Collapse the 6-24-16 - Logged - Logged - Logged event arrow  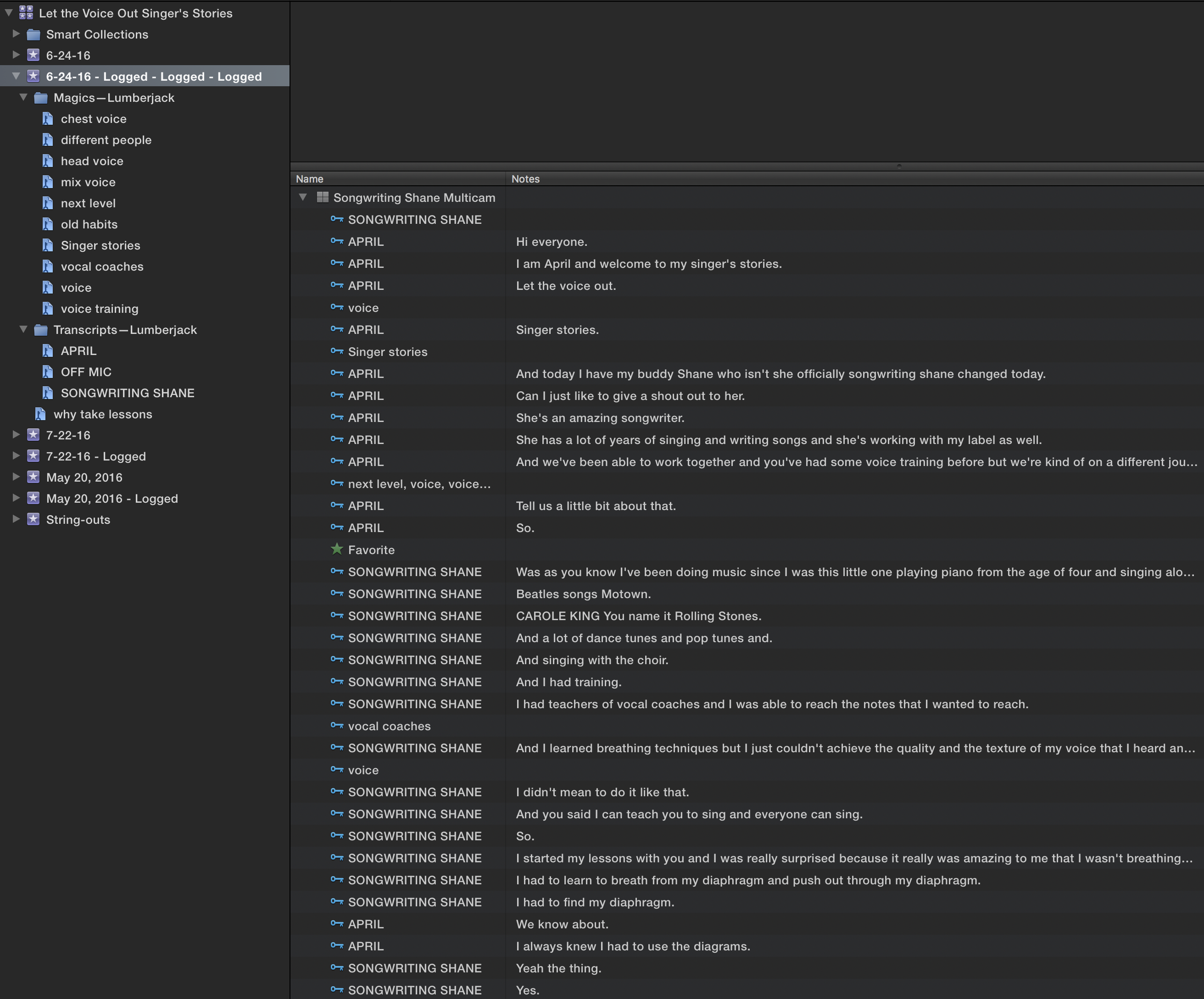click(x=16, y=76)
